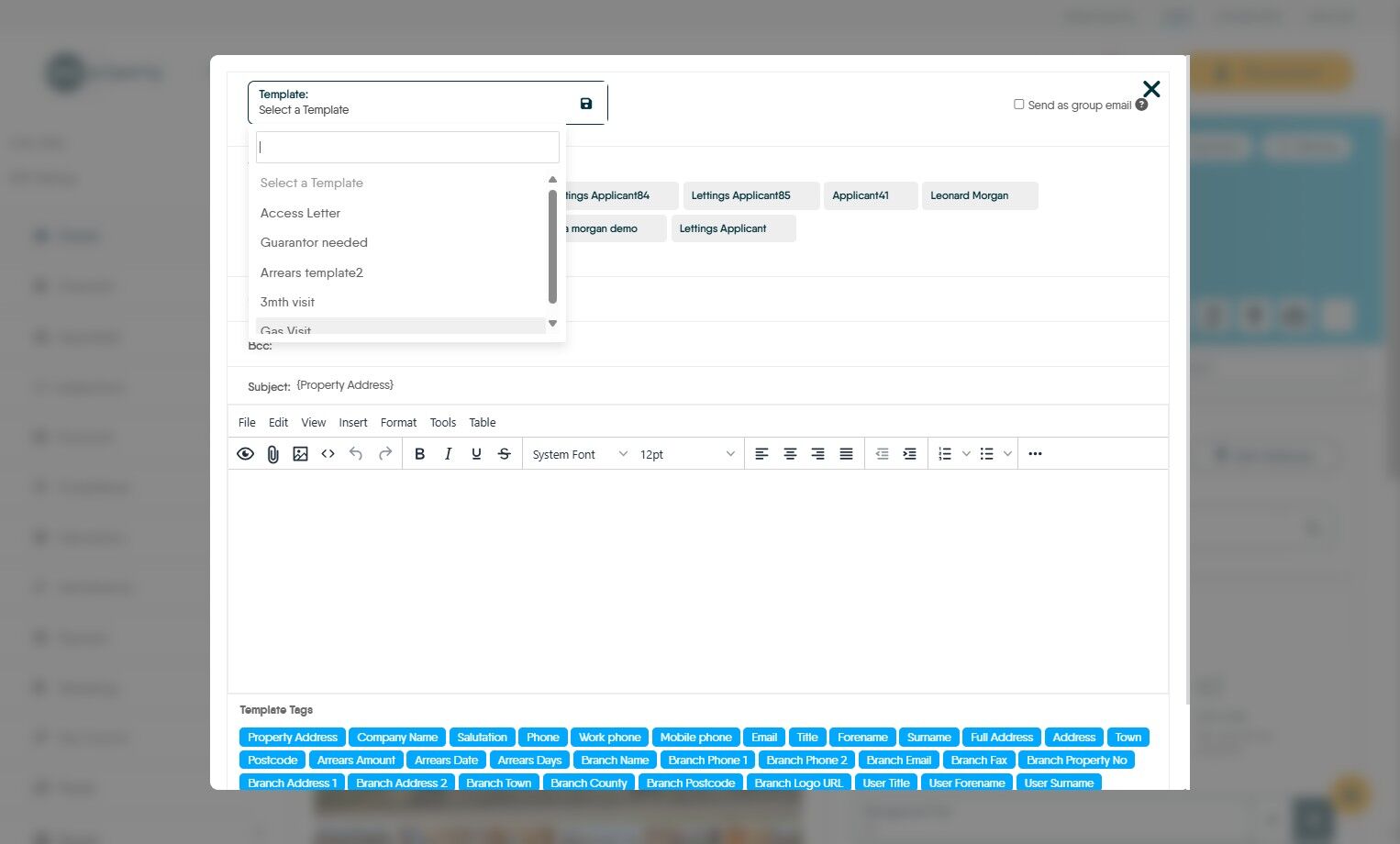
Task: Open the Edit menu
Action: click(x=278, y=423)
